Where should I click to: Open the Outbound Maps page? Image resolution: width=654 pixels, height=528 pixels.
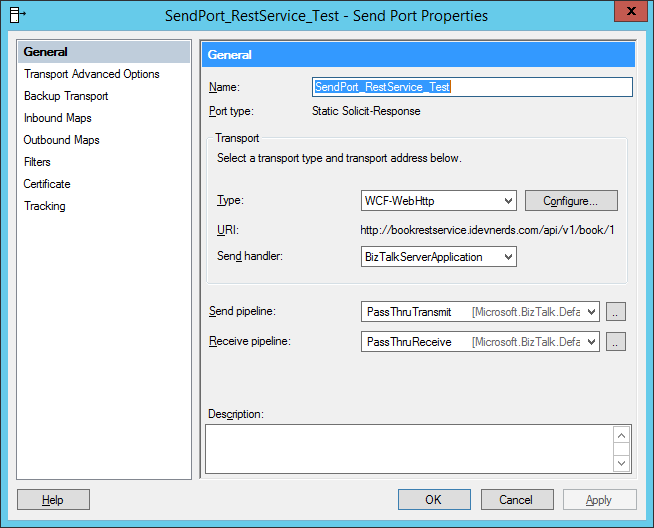pos(61,140)
